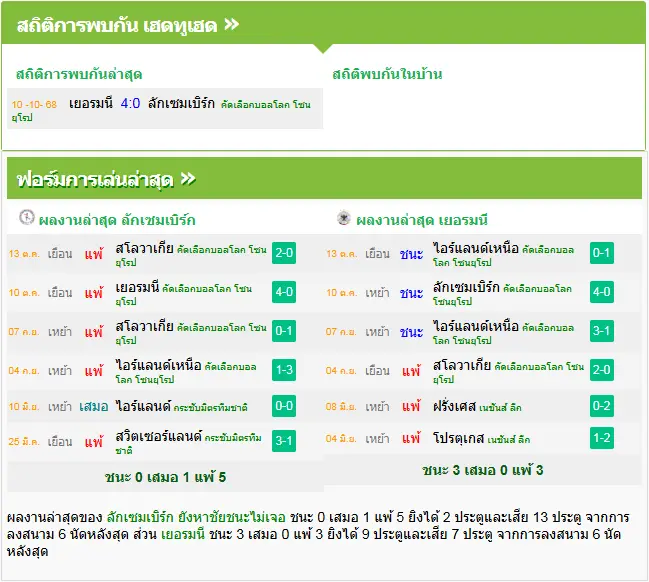Click ไอร์แลนด์เหนือ in Luxembourg's 04 ก.ย. row
This screenshot has width=649, height=582.
click(x=159, y=365)
